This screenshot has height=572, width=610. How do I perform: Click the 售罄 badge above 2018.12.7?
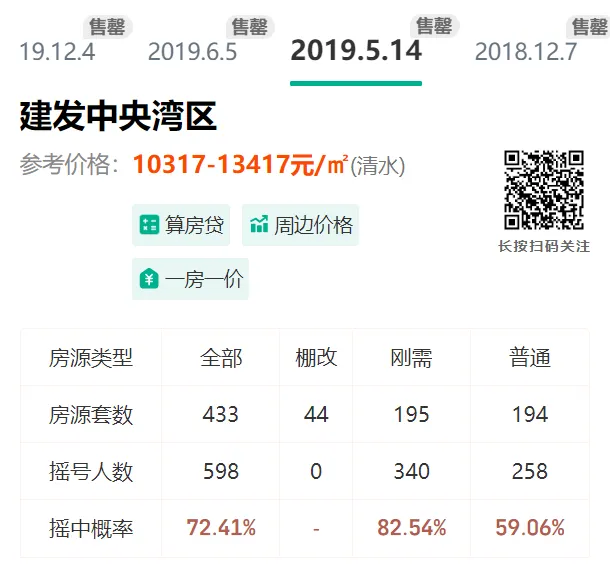tap(588, 26)
